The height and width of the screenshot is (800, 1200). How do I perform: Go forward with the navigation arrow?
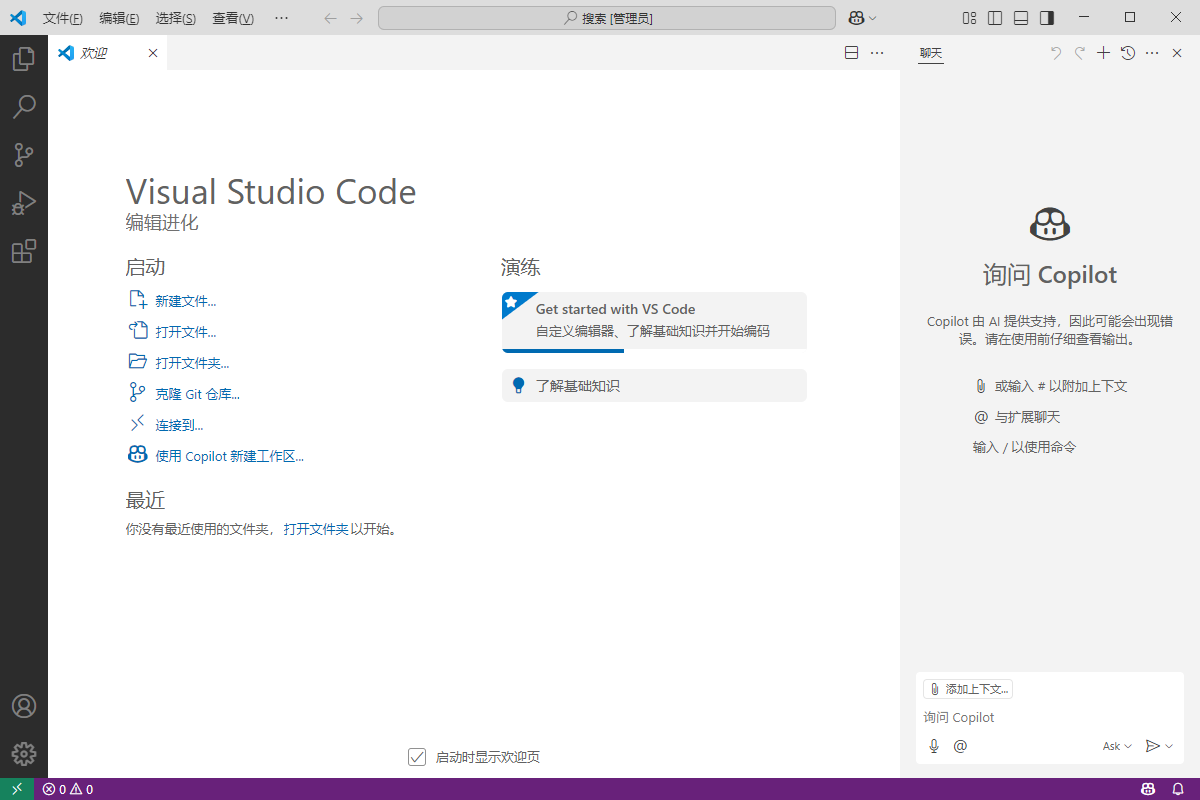pos(357,18)
